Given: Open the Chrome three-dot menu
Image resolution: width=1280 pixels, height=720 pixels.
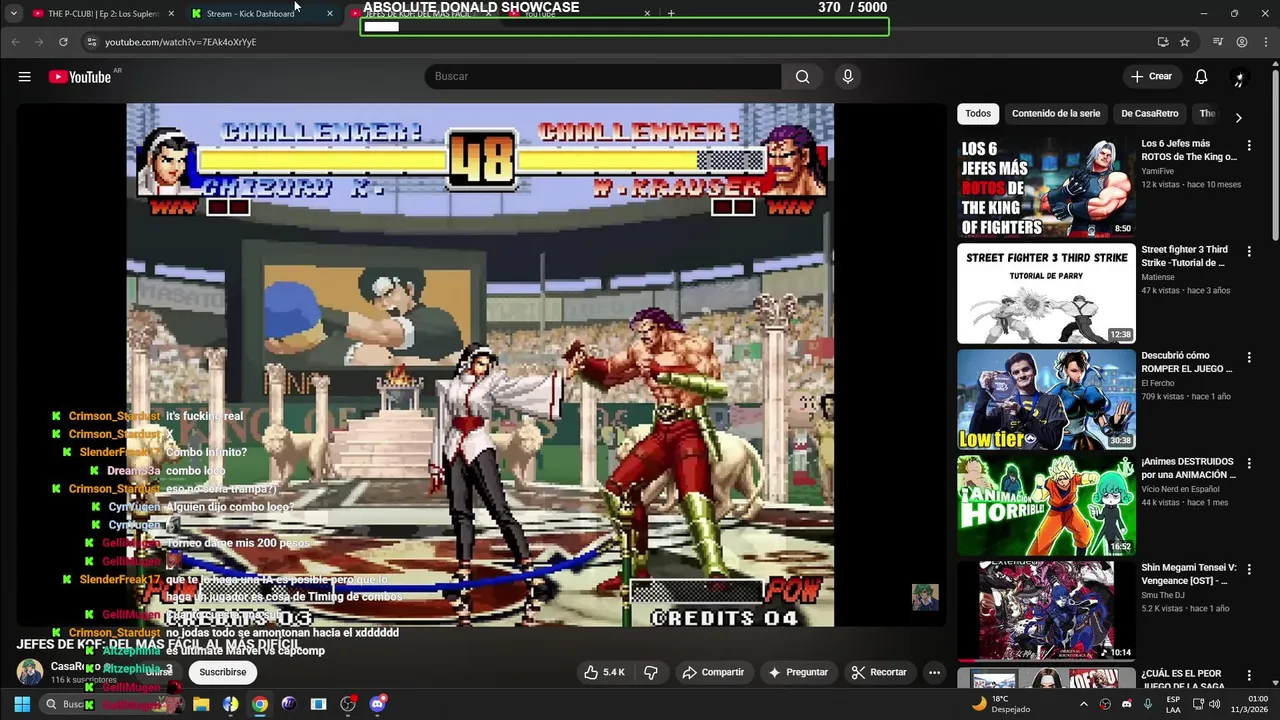Looking at the screenshot, I should [1265, 42].
